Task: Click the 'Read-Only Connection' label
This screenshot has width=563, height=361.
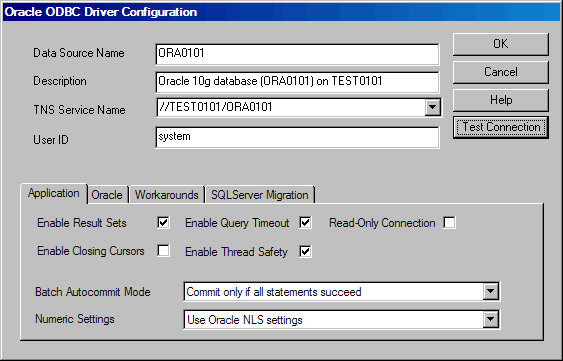Action: pos(382,223)
